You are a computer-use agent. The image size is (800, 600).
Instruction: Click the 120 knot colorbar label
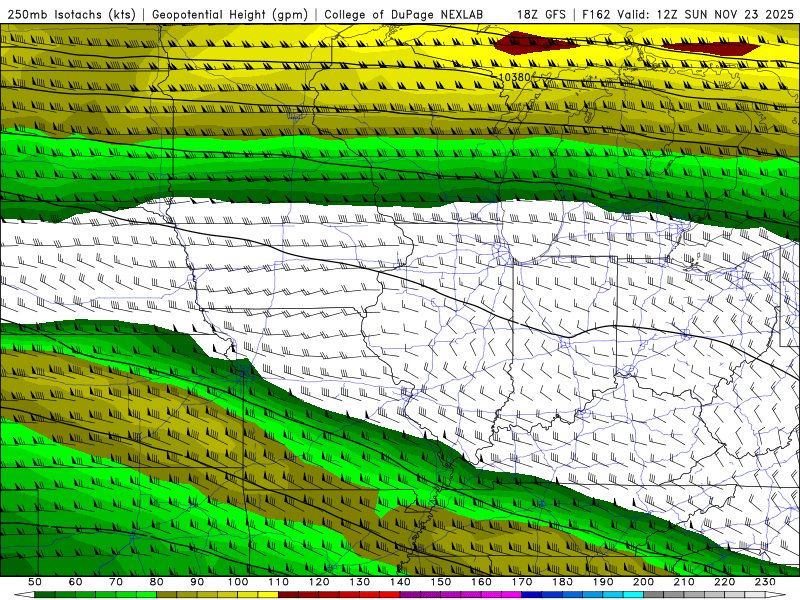pos(319,582)
